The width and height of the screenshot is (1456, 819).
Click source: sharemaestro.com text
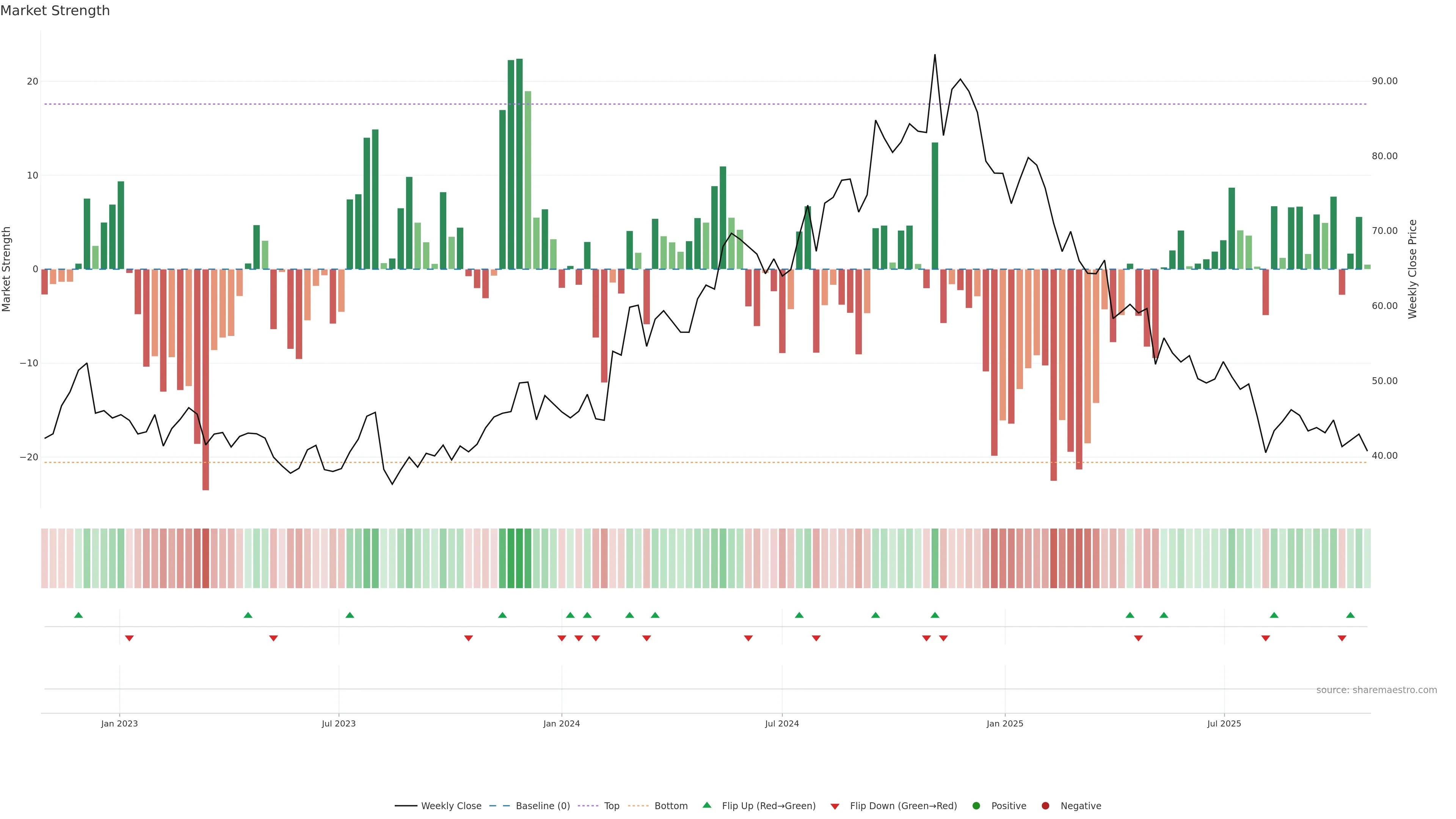1376,690
